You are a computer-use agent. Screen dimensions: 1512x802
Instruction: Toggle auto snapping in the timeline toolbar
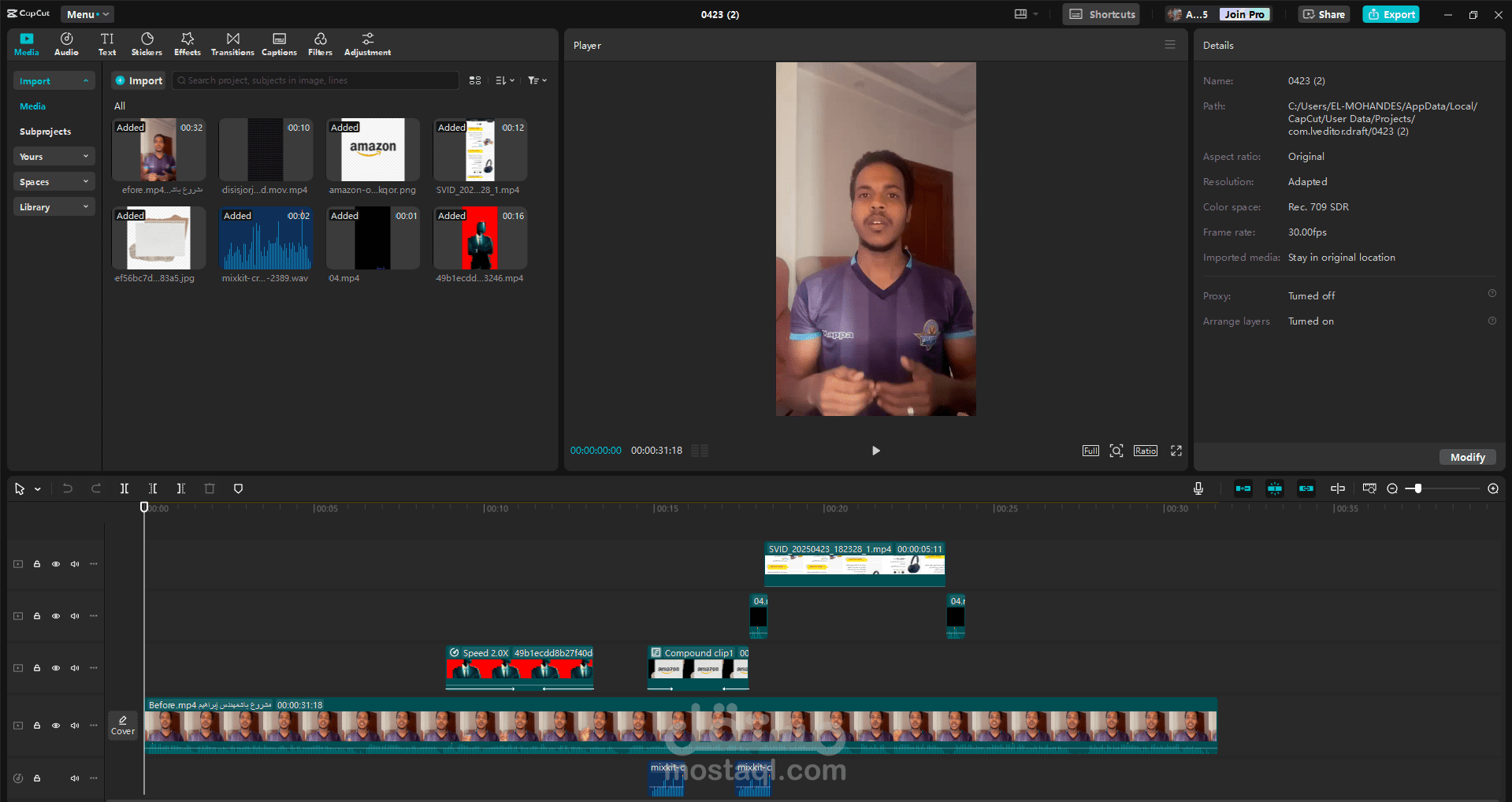1275,488
